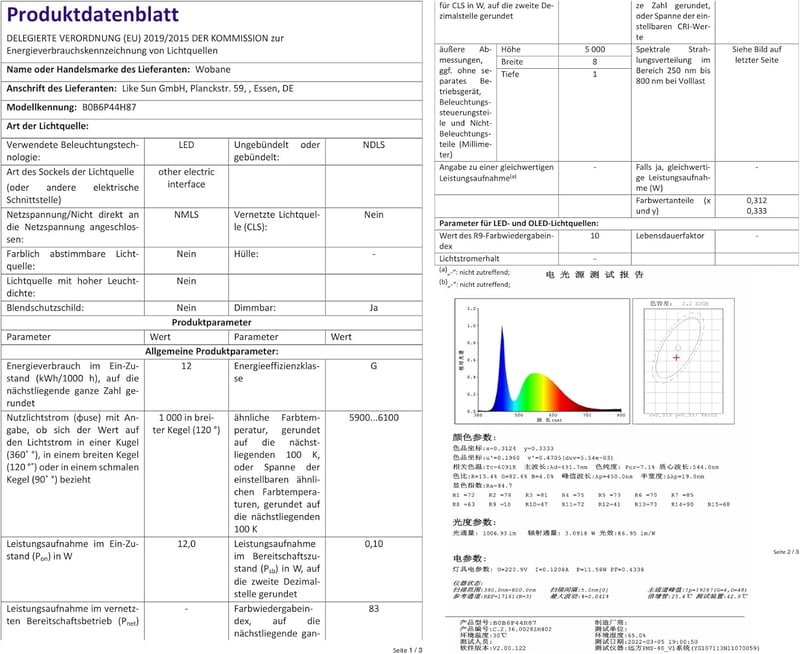Click color temperature range 5900...6100

coord(373,418)
